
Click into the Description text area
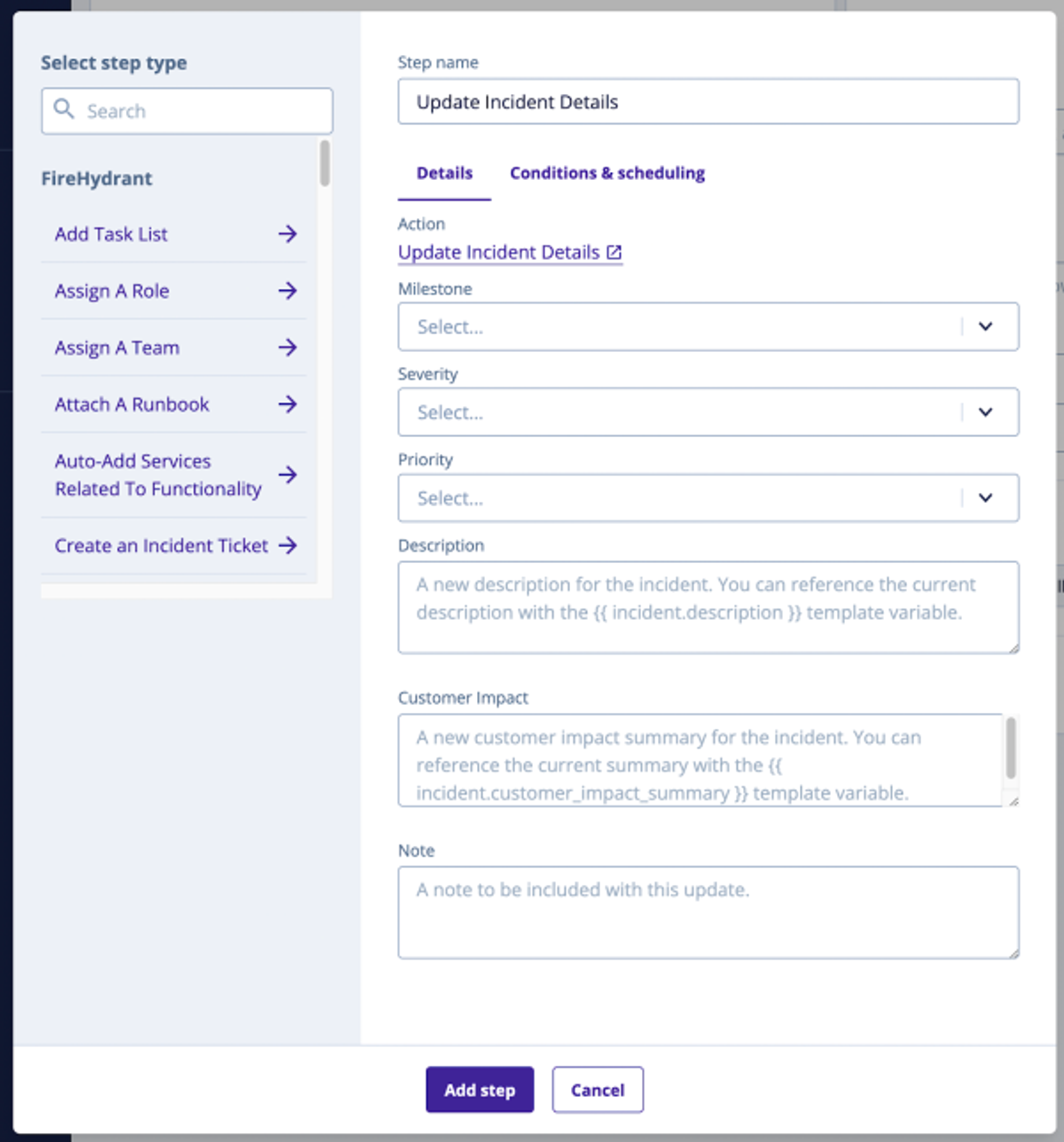tap(708, 607)
